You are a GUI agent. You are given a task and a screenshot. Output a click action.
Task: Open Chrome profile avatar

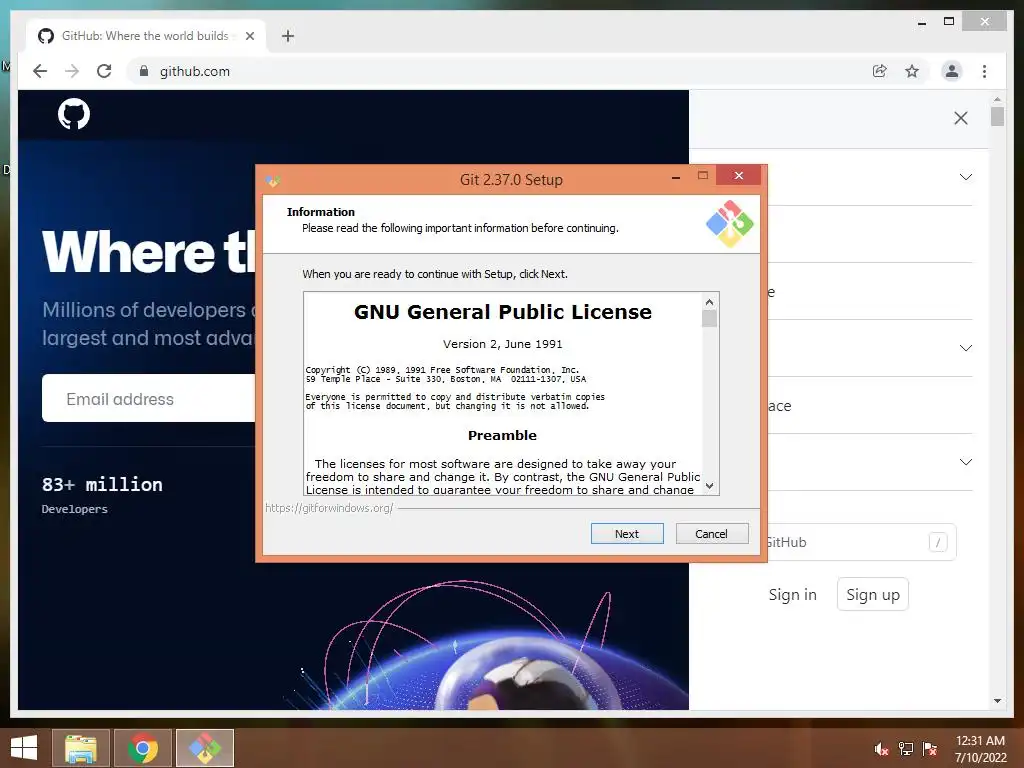pyautogui.click(x=952, y=71)
